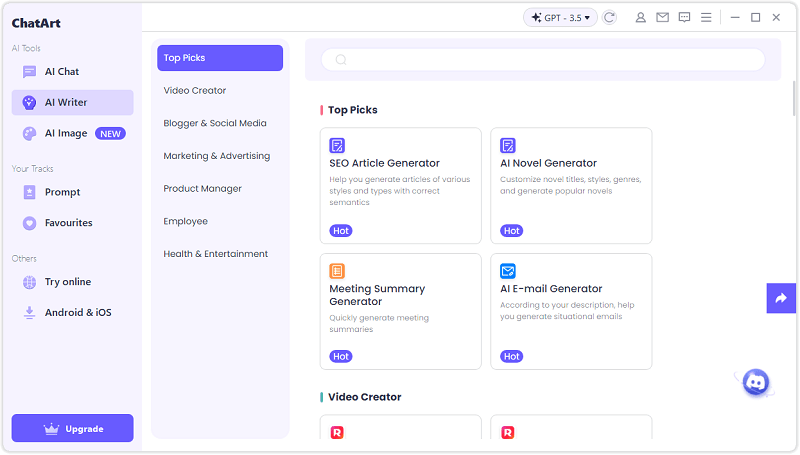Viewport: 800px width, 455px height.
Task: Click the Meeting Summary Generator icon
Action: [337, 271]
